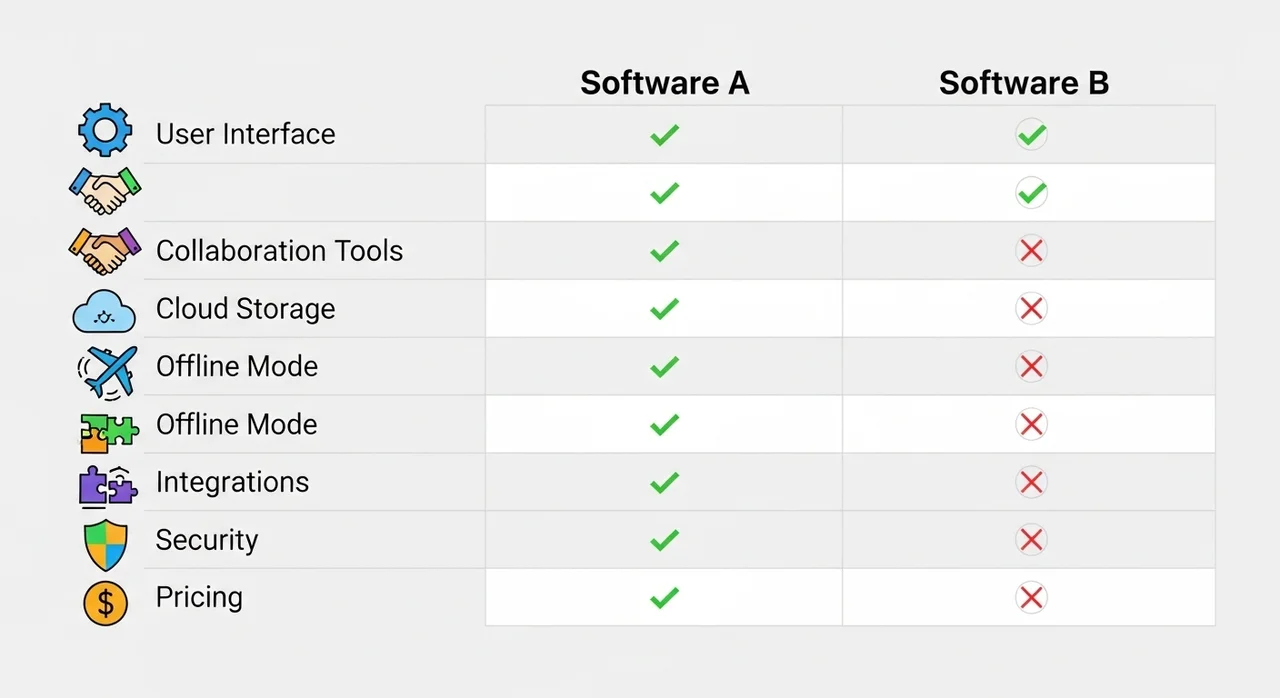The height and width of the screenshot is (698, 1280).
Task: Click the green and orange puzzle icon
Action: click(107, 429)
